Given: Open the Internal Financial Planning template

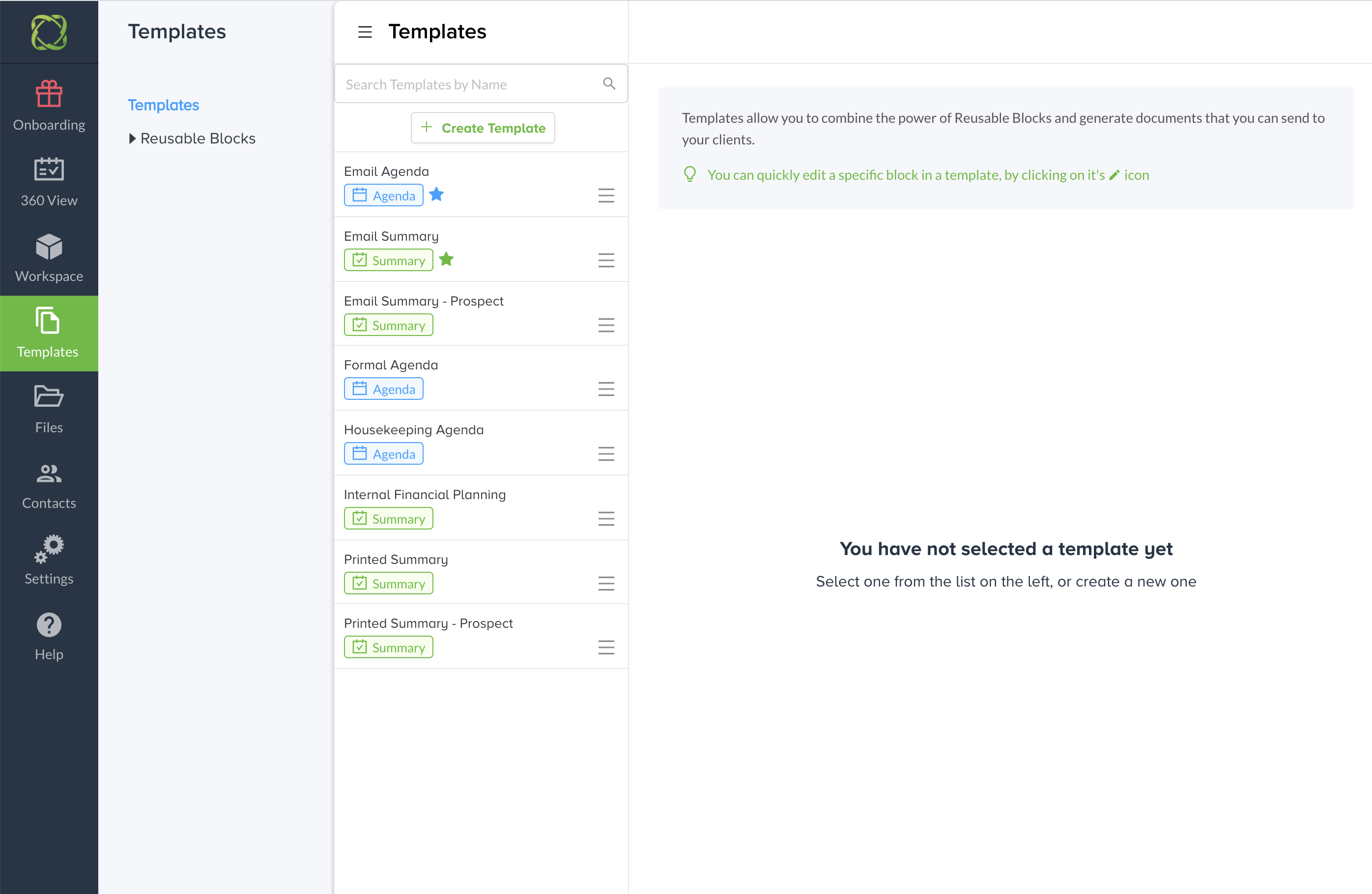Looking at the screenshot, I should [424, 495].
